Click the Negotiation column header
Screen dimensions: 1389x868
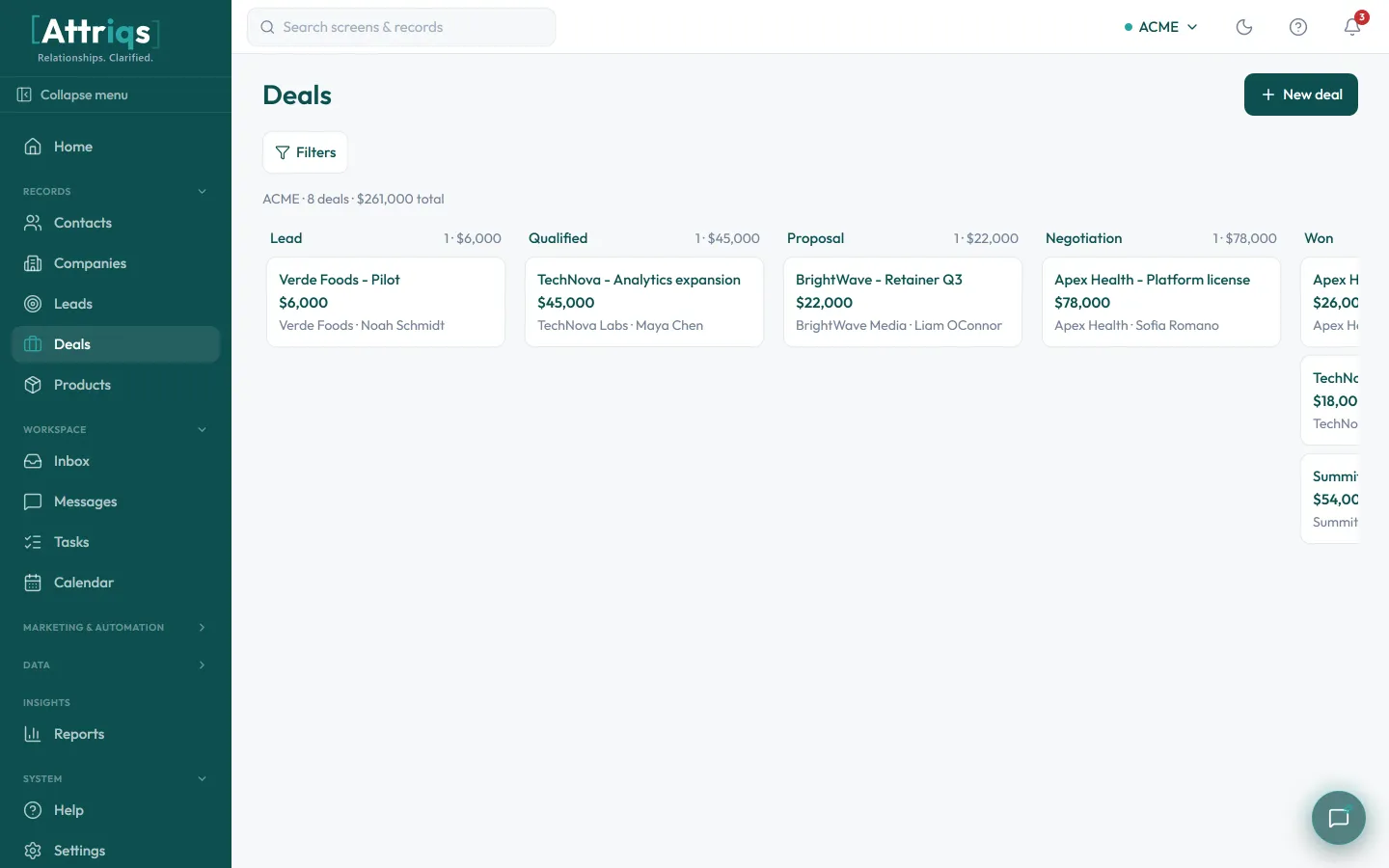1083,238
